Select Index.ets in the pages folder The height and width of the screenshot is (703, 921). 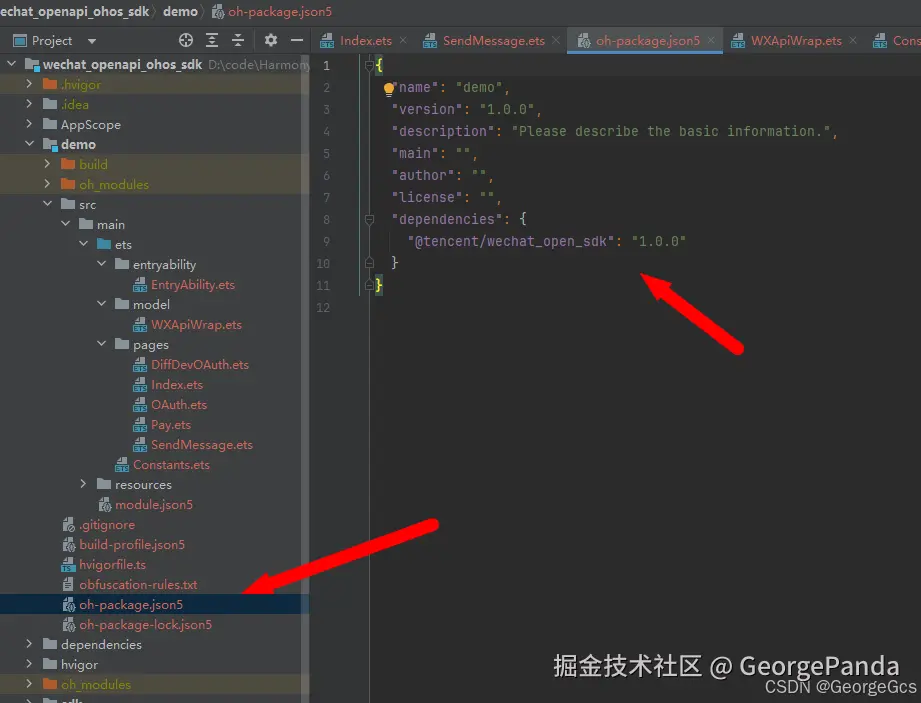click(177, 385)
